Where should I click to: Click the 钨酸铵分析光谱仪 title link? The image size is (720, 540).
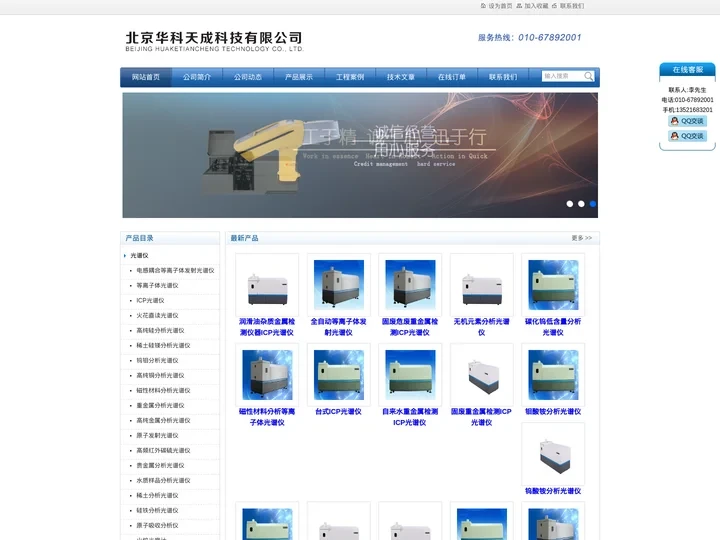tap(553, 491)
